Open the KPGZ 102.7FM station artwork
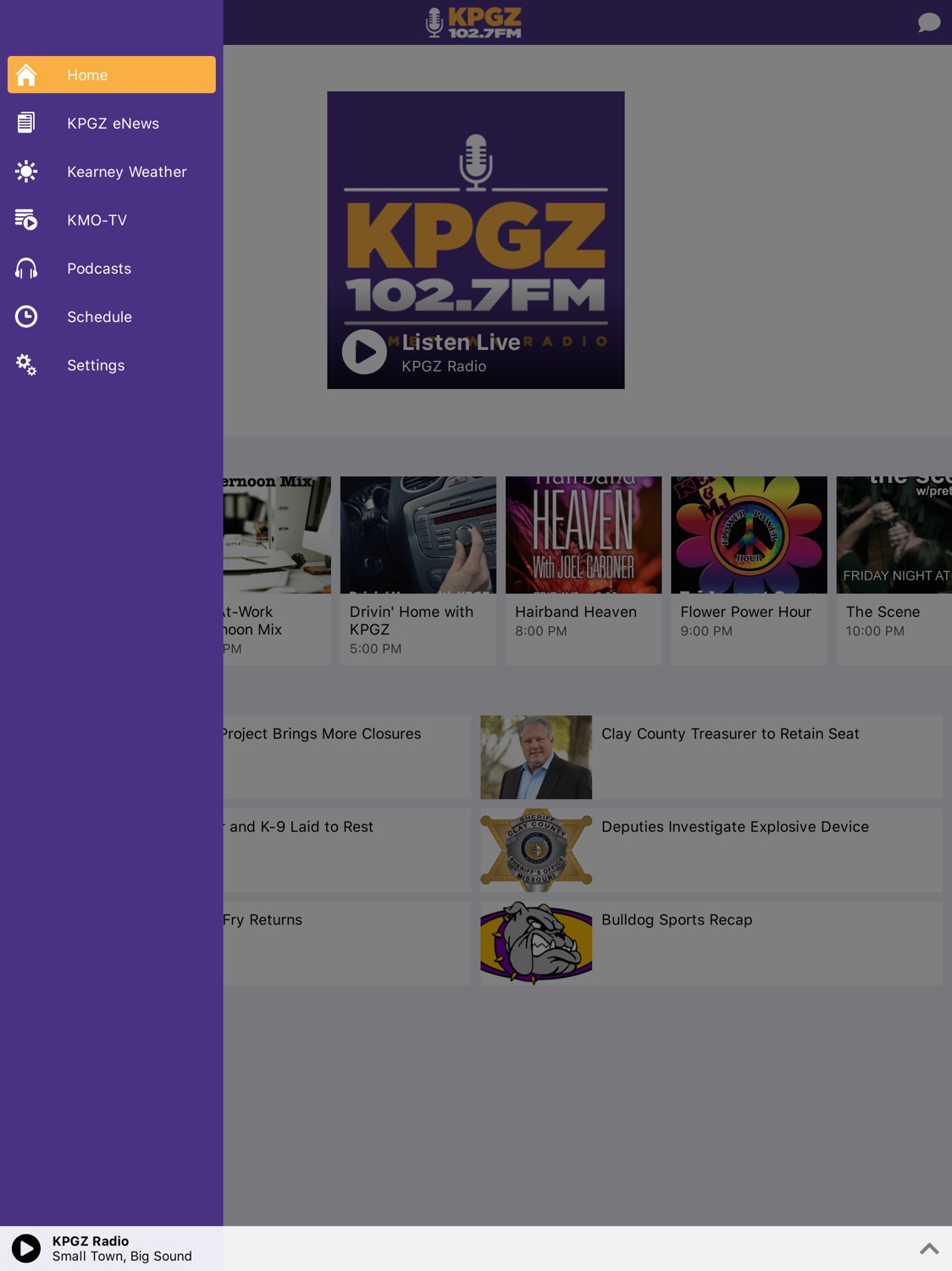 point(476,240)
